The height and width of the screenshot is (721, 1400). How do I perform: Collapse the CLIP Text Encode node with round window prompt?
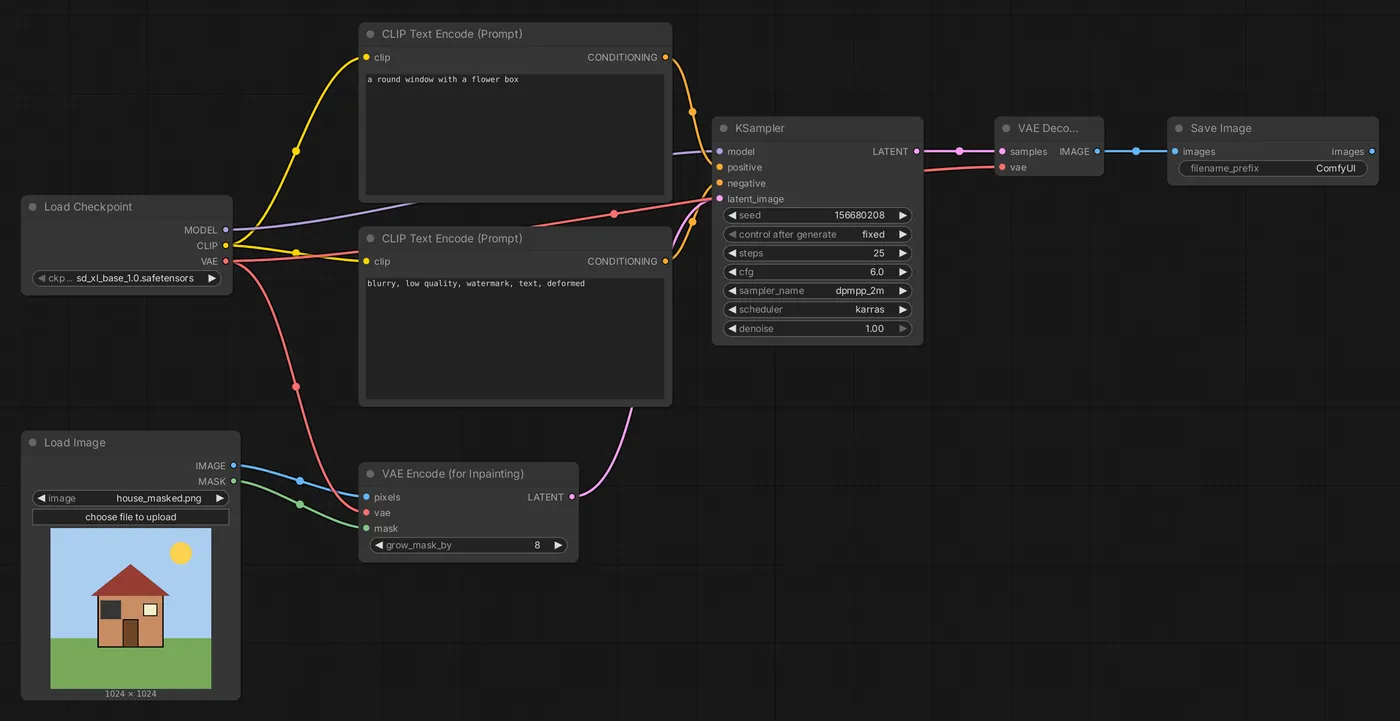coord(370,34)
